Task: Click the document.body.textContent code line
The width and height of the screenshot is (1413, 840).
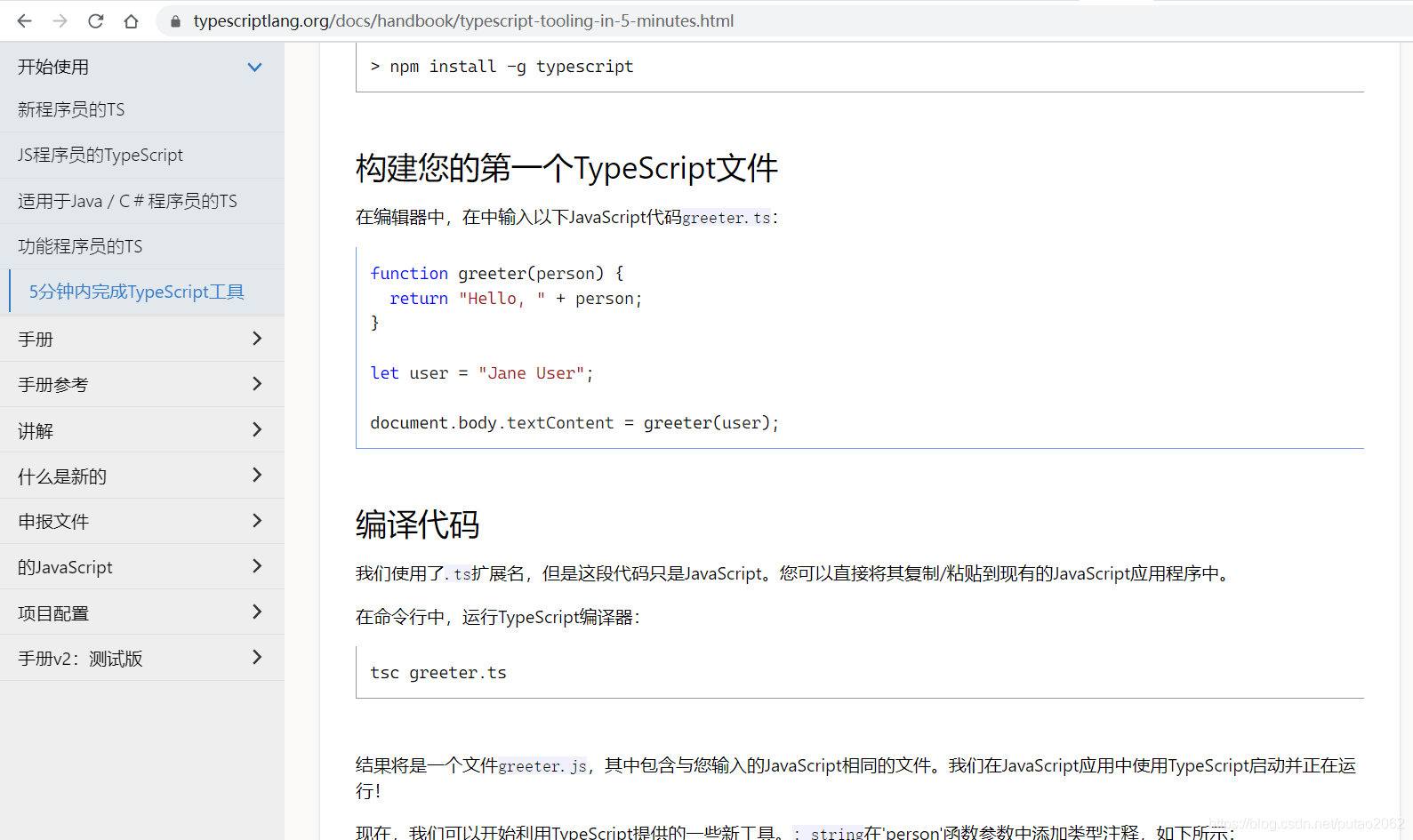Action: point(574,423)
